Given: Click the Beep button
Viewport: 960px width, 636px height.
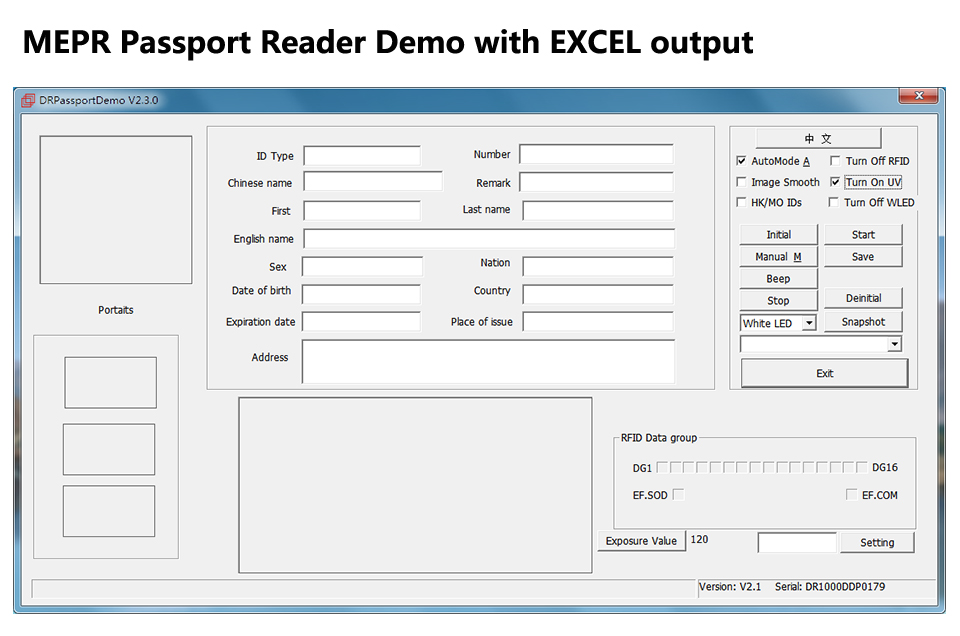Looking at the screenshot, I should [778, 279].
